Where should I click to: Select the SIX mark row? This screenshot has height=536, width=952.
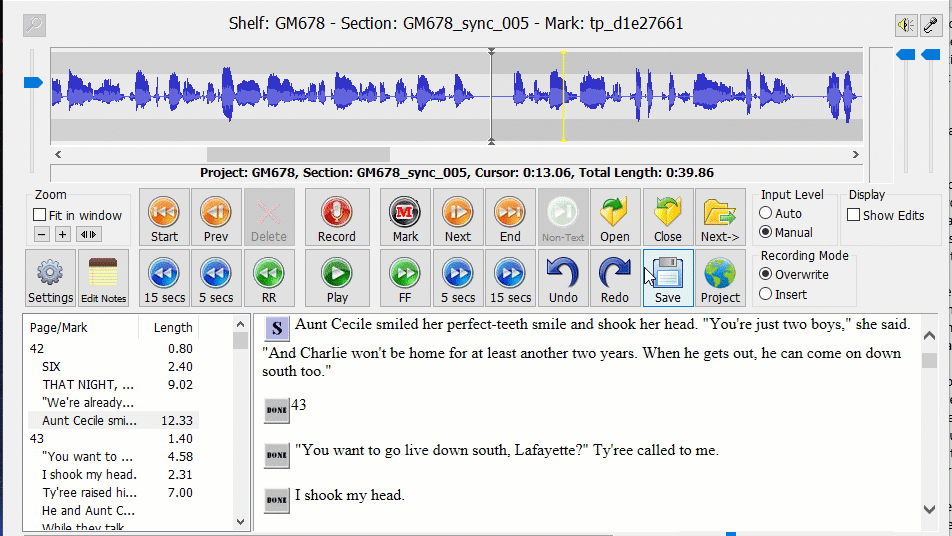(114, 367)
